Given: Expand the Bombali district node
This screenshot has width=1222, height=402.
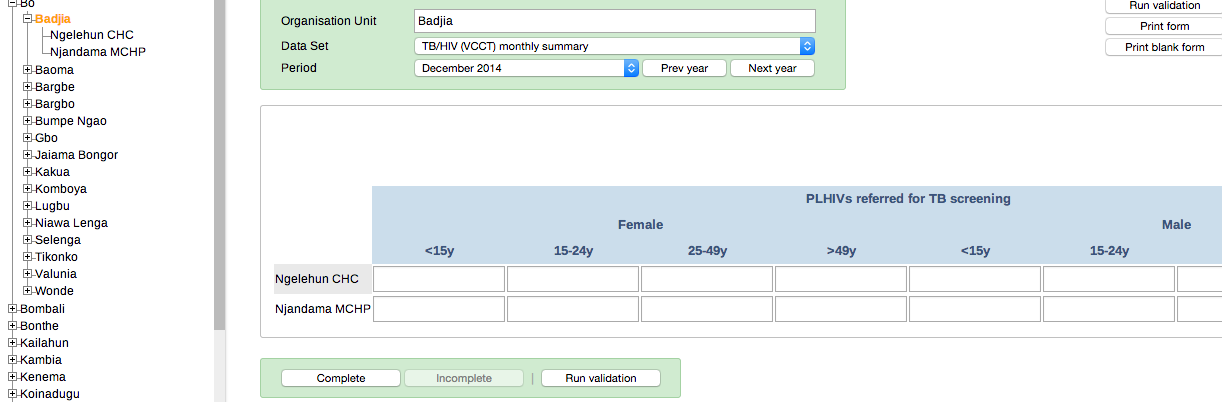Looking at the screenshot, I should click(x=13, y=309).
